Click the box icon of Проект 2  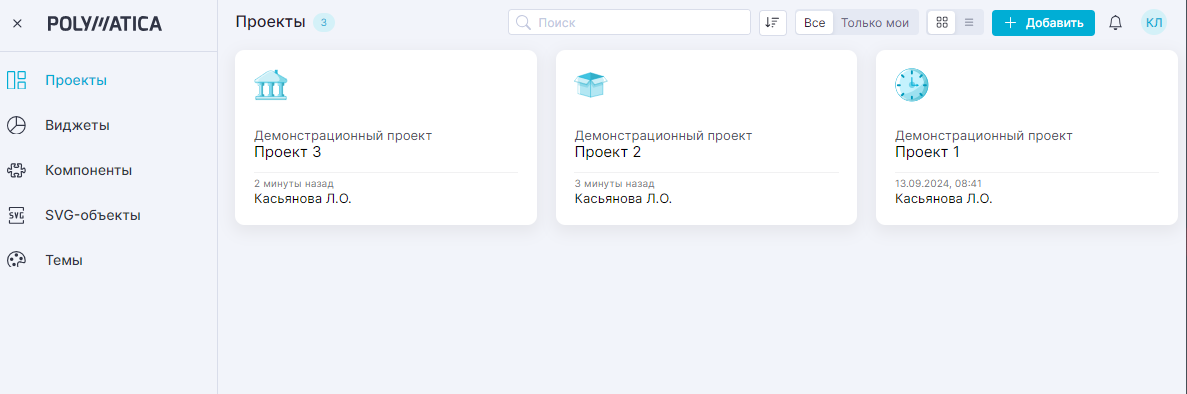point(591,85)
